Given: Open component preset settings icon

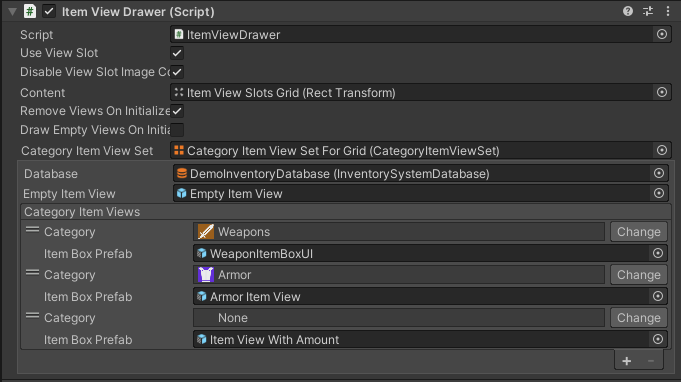Looking at the screenshot, I should (648, 11).
